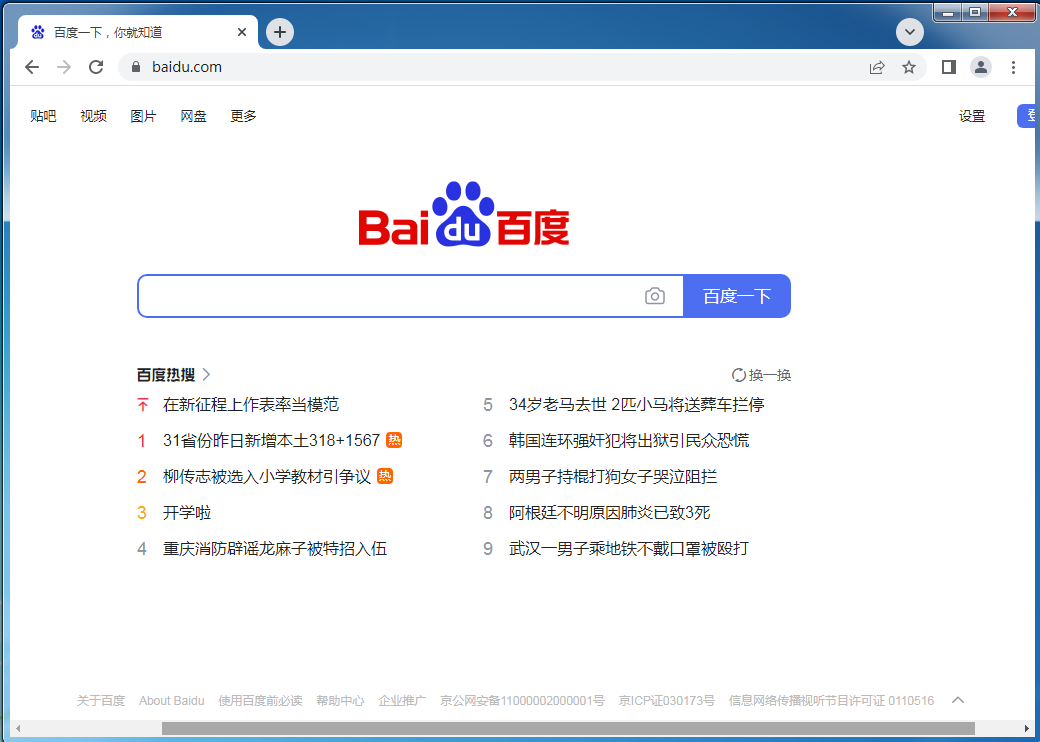
Task: Click the 热 badge beside 31省份
Action: (x=394, y=440)
